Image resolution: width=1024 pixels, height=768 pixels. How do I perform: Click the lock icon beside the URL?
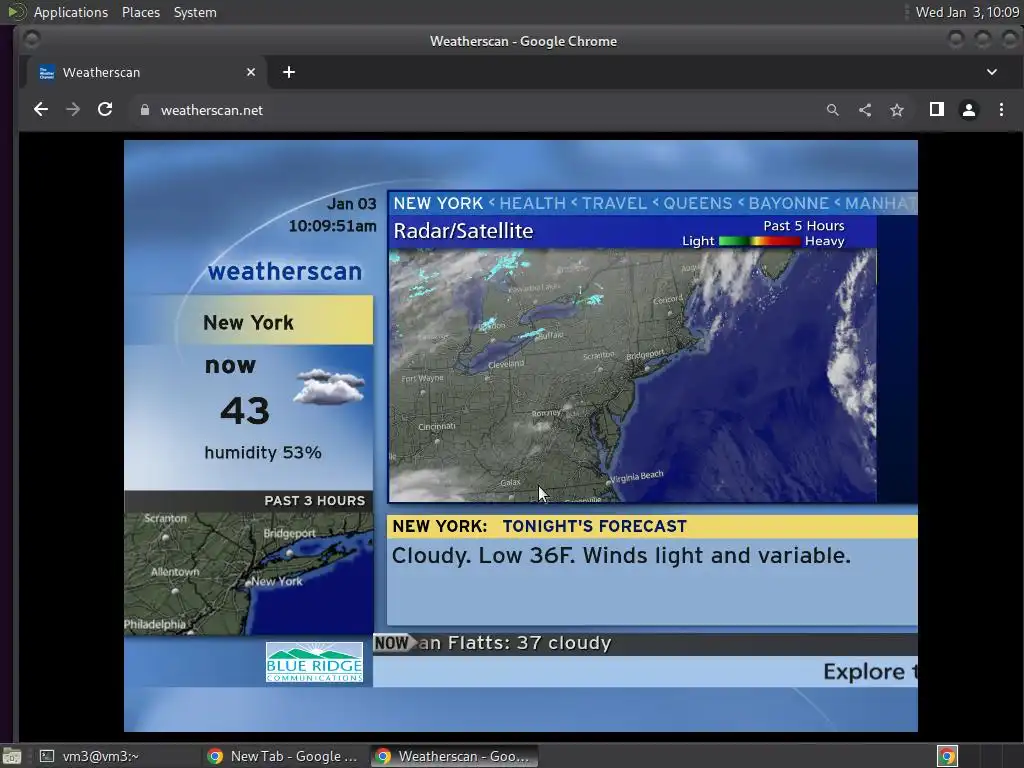(x=145, y=110)
